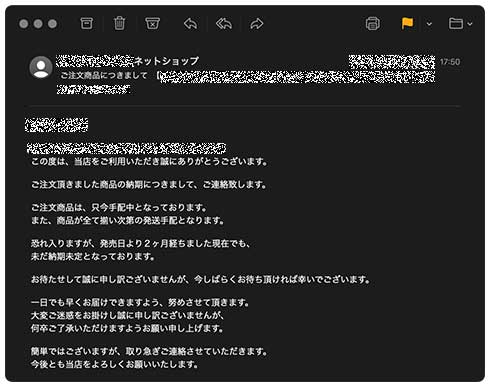The height and width of the screenshot is (387, 490).
Task: Close the mail window with the leftmost window button
Action: click(24, 24)
